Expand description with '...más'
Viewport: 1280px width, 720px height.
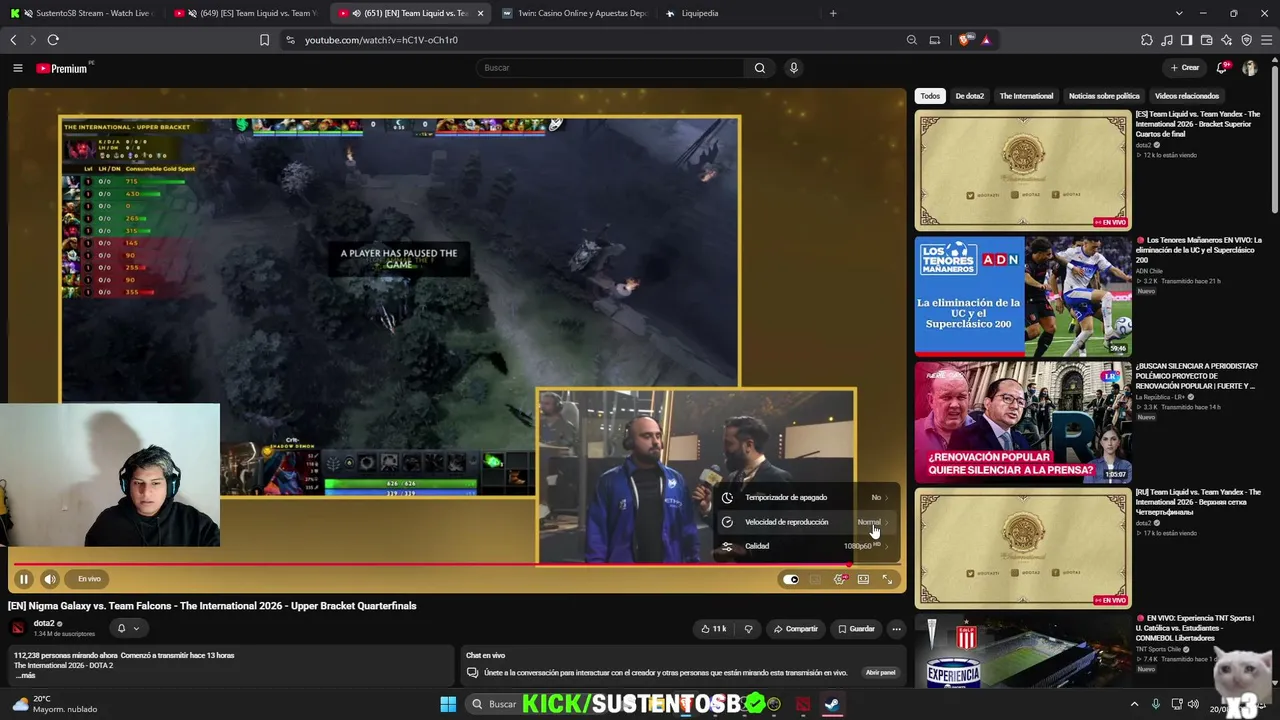[25, 676]
